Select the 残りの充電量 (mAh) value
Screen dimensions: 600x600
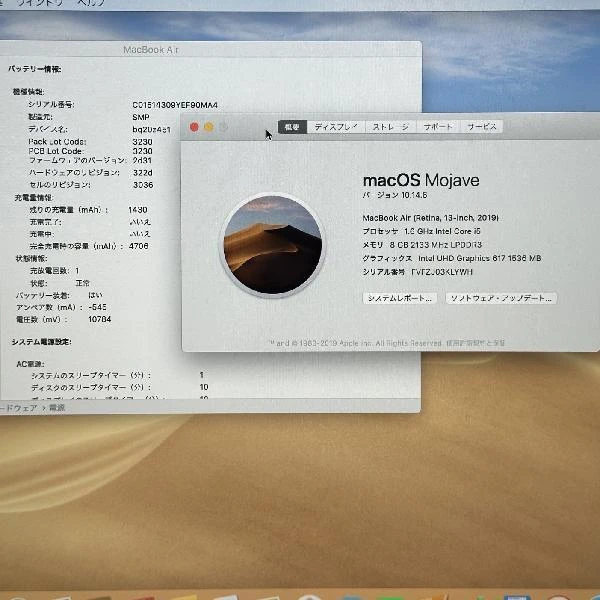[138, 210]
